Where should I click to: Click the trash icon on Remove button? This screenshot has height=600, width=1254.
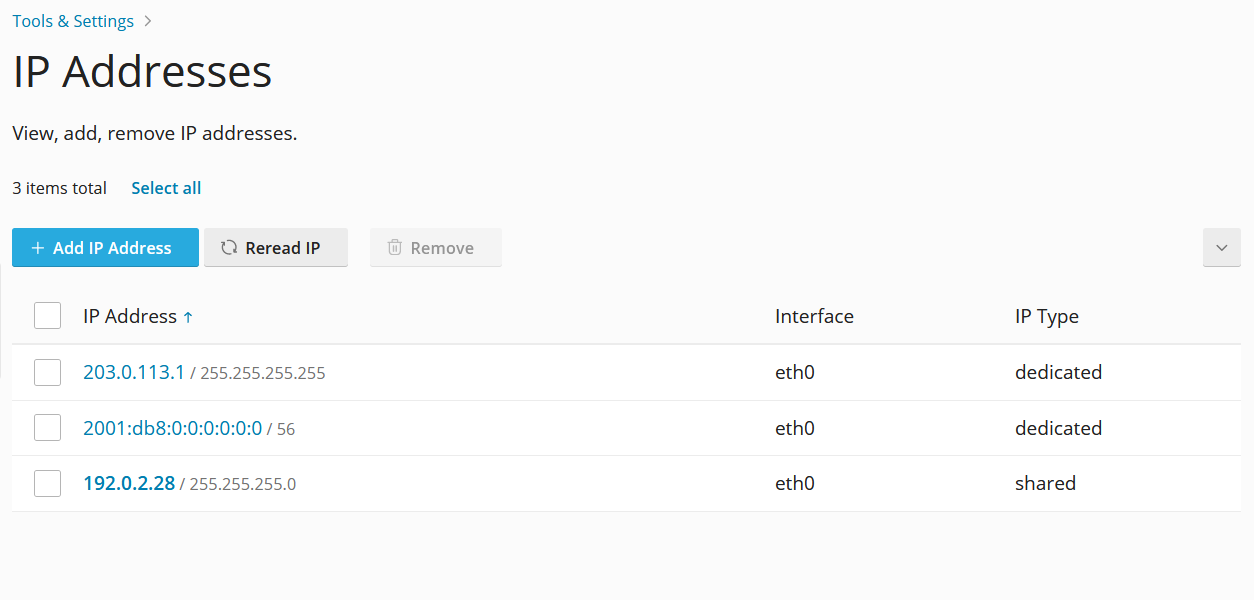click(395, 247)
